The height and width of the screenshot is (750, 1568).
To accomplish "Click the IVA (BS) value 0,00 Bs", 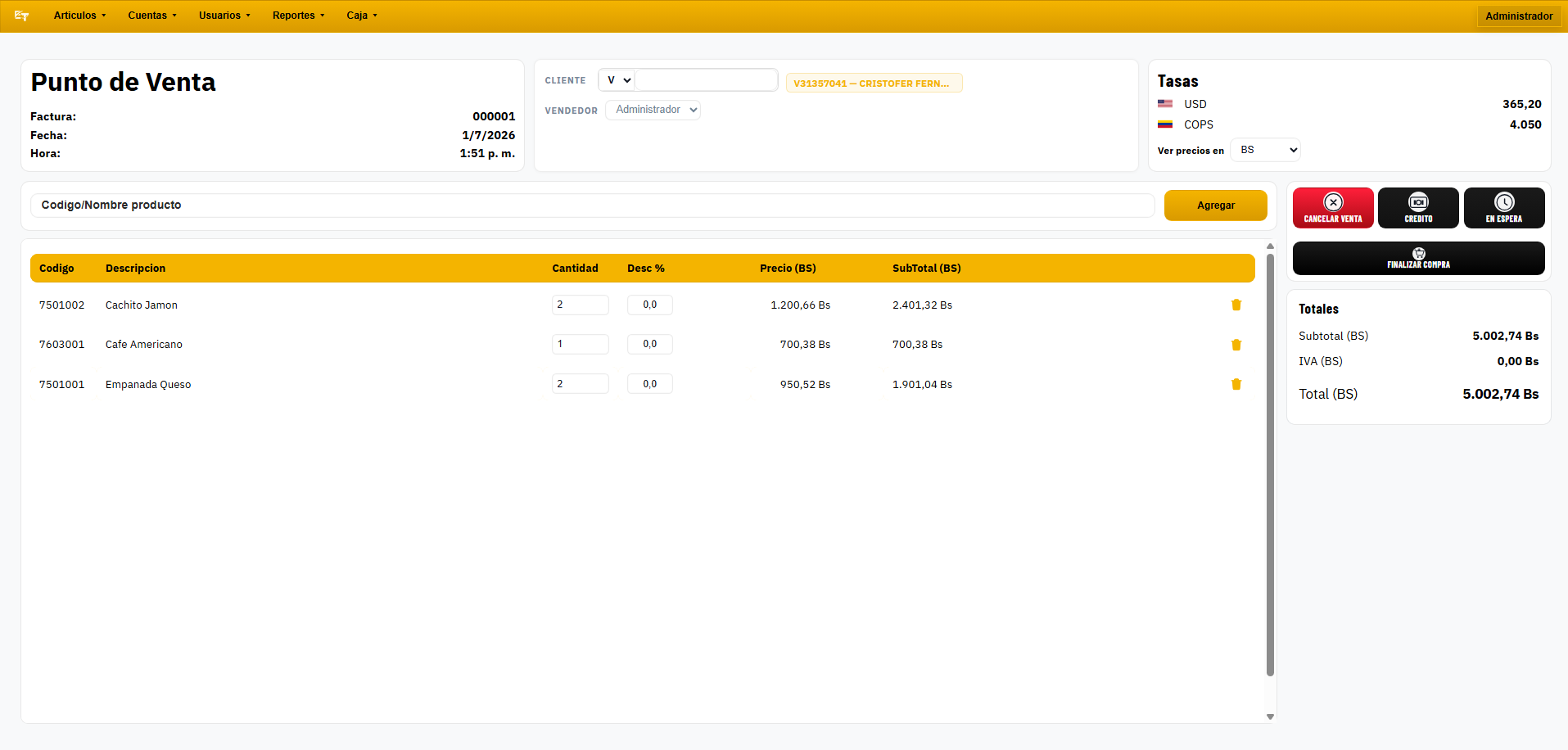I will [x=1518, y=361].
